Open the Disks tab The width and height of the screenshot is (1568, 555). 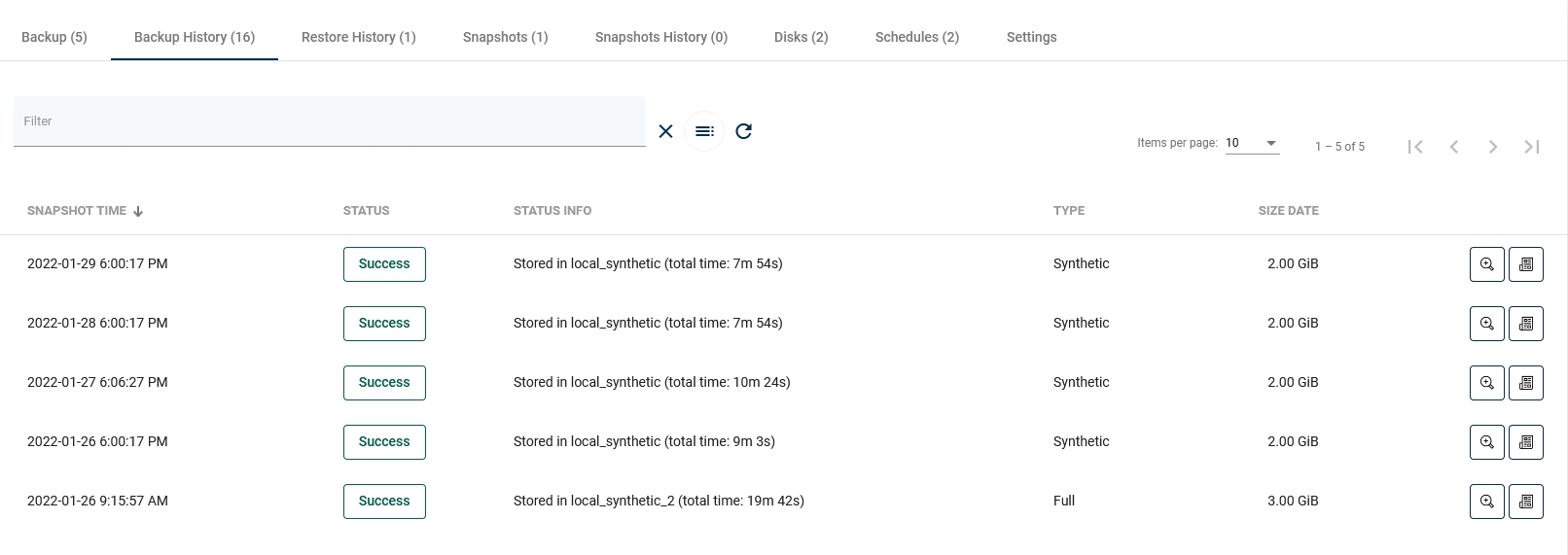801,37
